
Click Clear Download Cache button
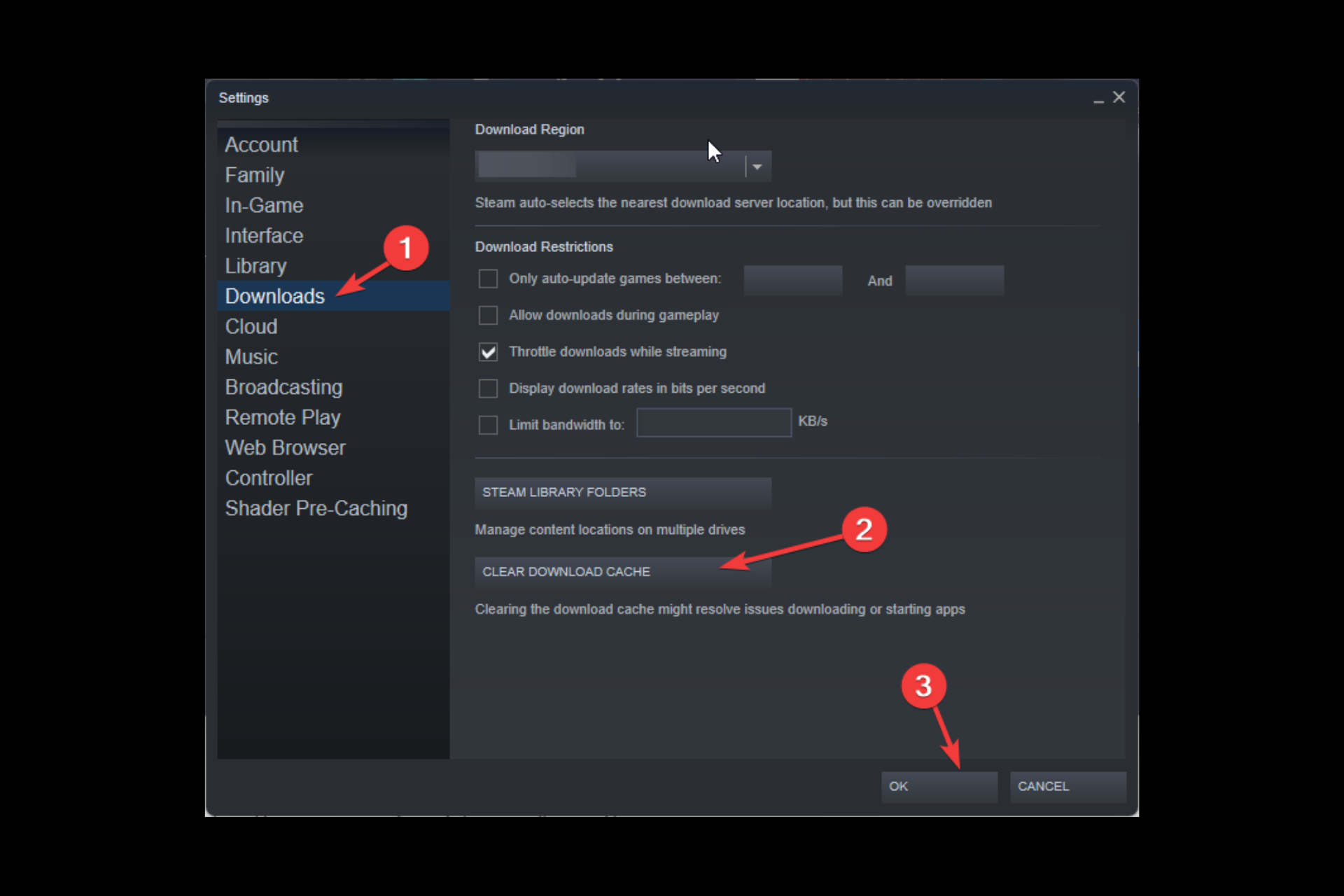pos(623,572)
